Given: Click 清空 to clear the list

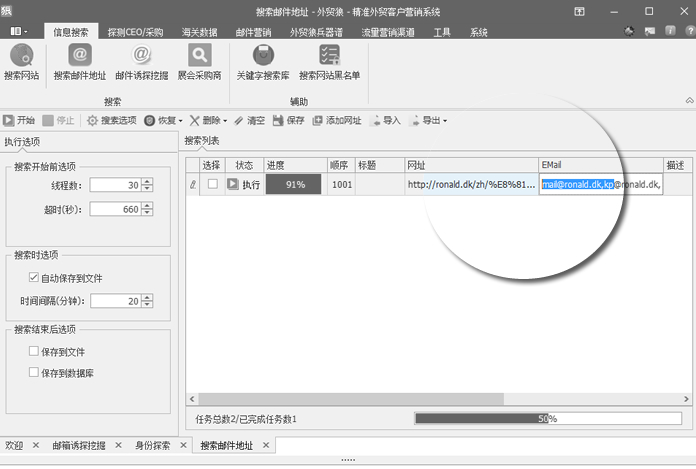Looking at the screenshot, I should click(x=249, y=120).
